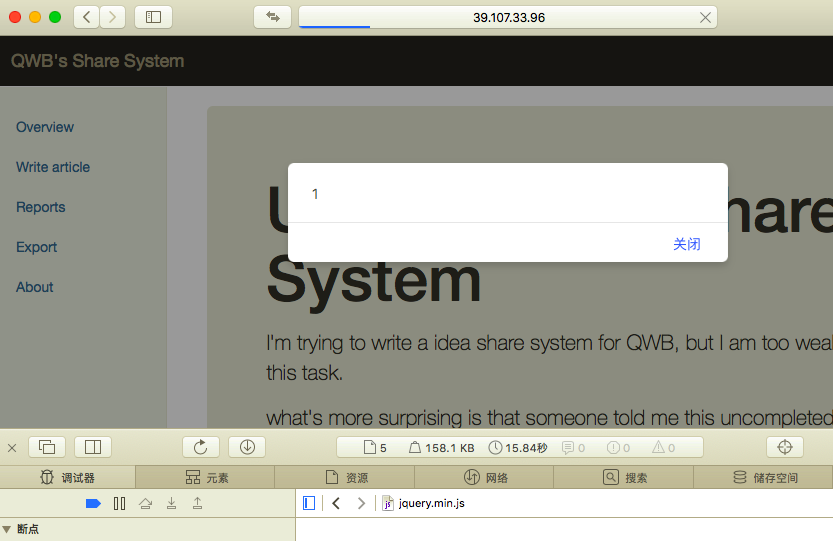Toggle the debugger navigation sidebar
The height and width of the screenshot is (541, 833).
coord(309,503)
